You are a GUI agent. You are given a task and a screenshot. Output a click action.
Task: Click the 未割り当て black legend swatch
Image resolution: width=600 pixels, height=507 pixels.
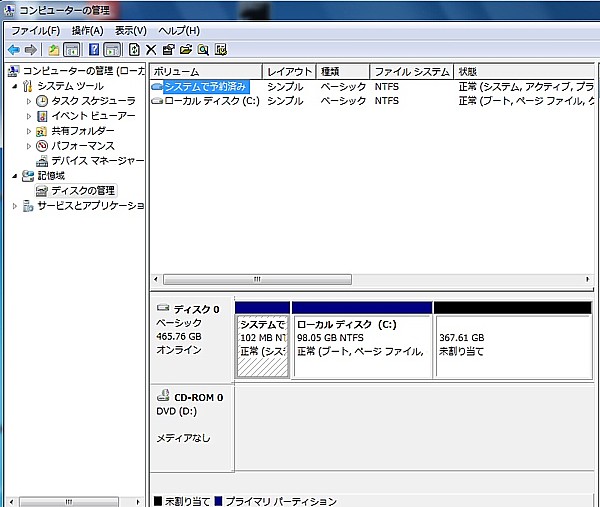click(158, 501)
